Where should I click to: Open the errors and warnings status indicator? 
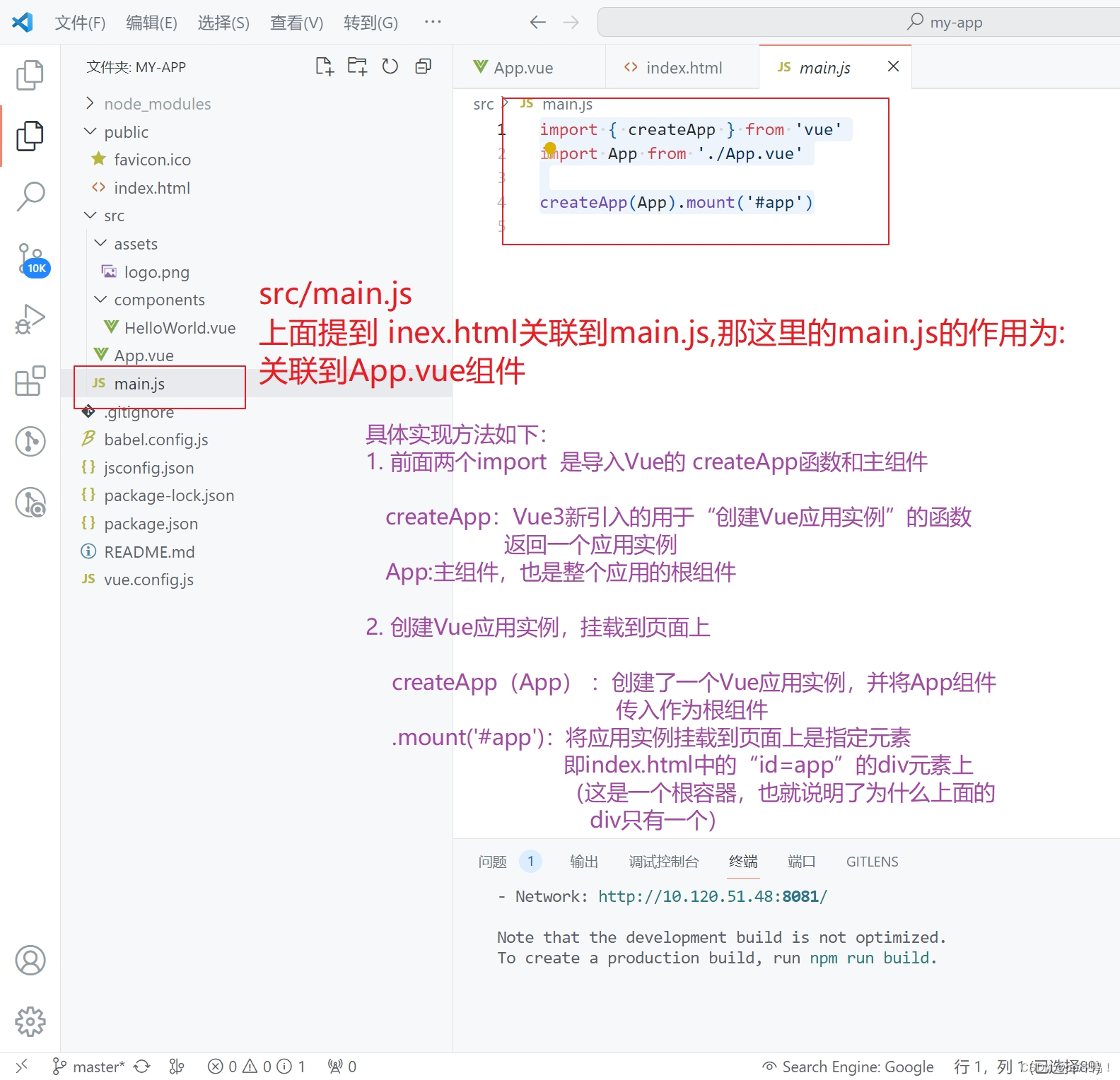point(256,1067)
